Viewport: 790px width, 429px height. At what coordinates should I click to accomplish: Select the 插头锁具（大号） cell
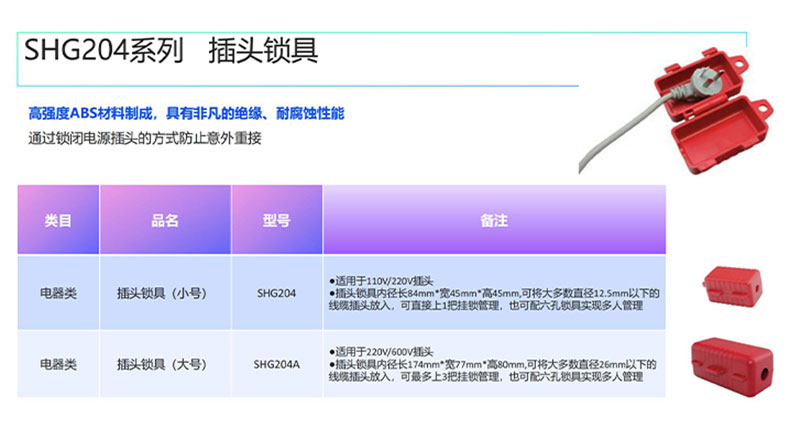point(164,364)
